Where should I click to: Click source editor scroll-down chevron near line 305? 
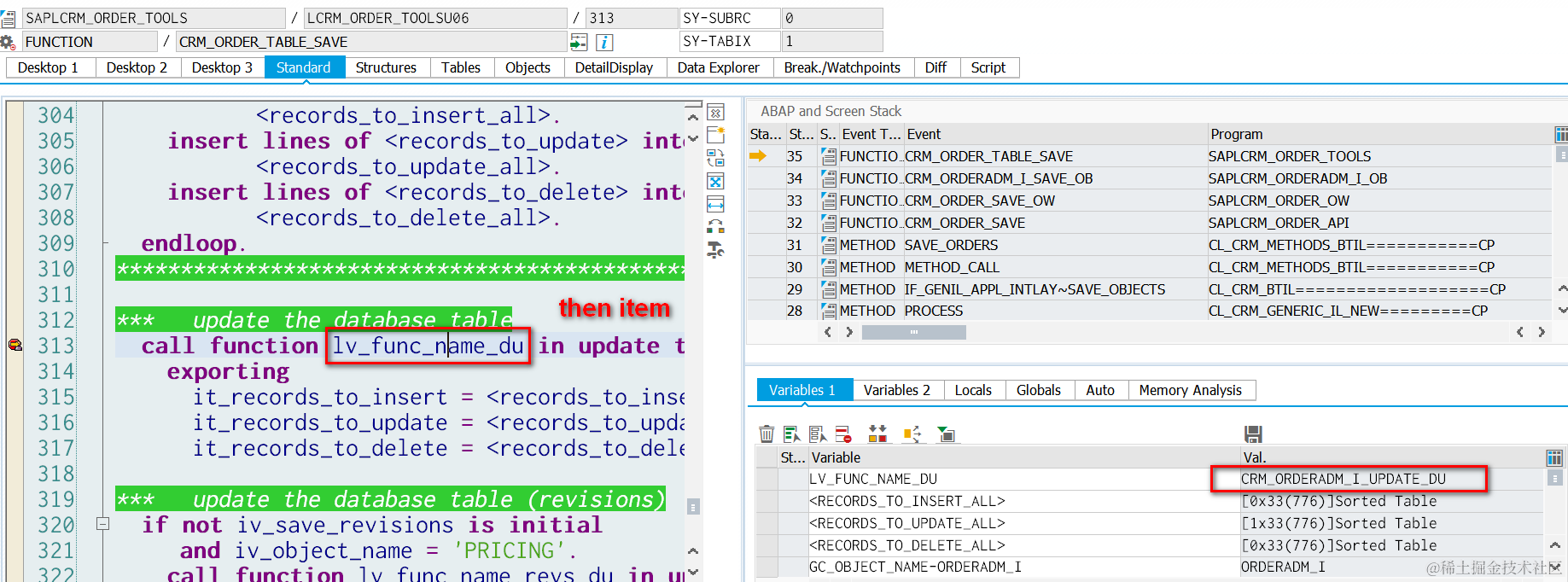[x=693, y=138]
